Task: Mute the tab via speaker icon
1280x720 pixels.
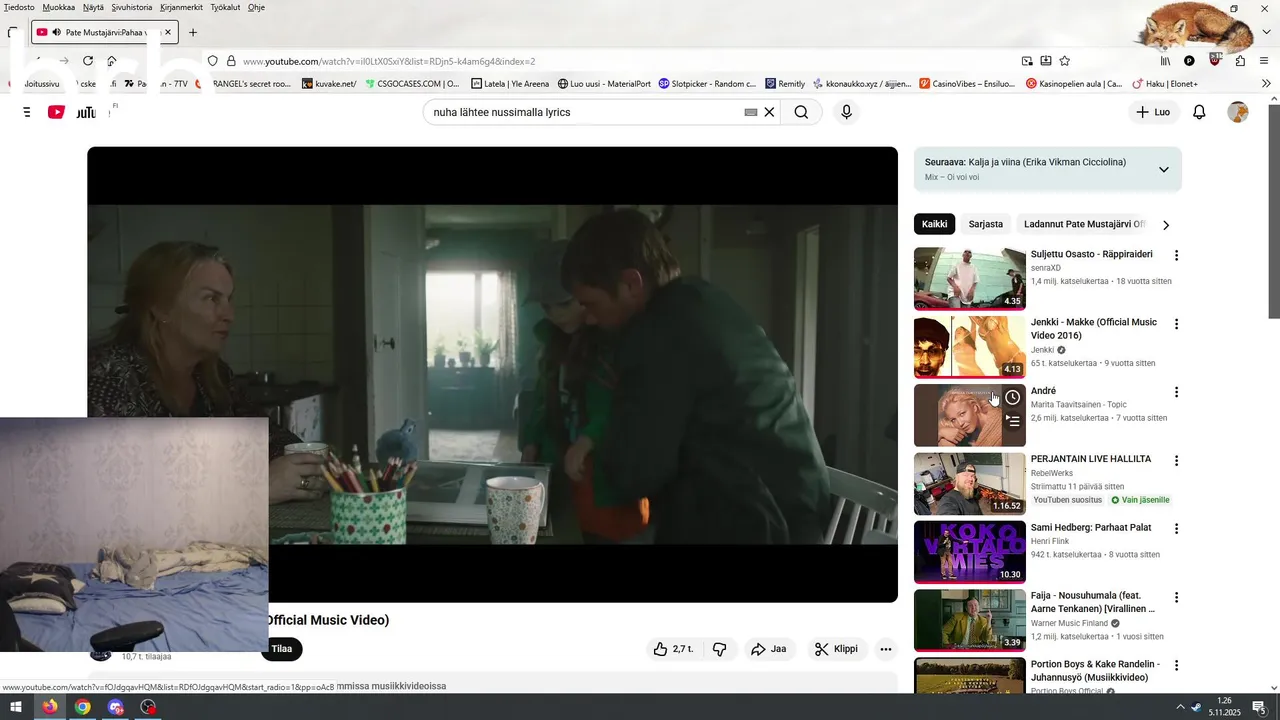Action: click(x=56, y=32)
